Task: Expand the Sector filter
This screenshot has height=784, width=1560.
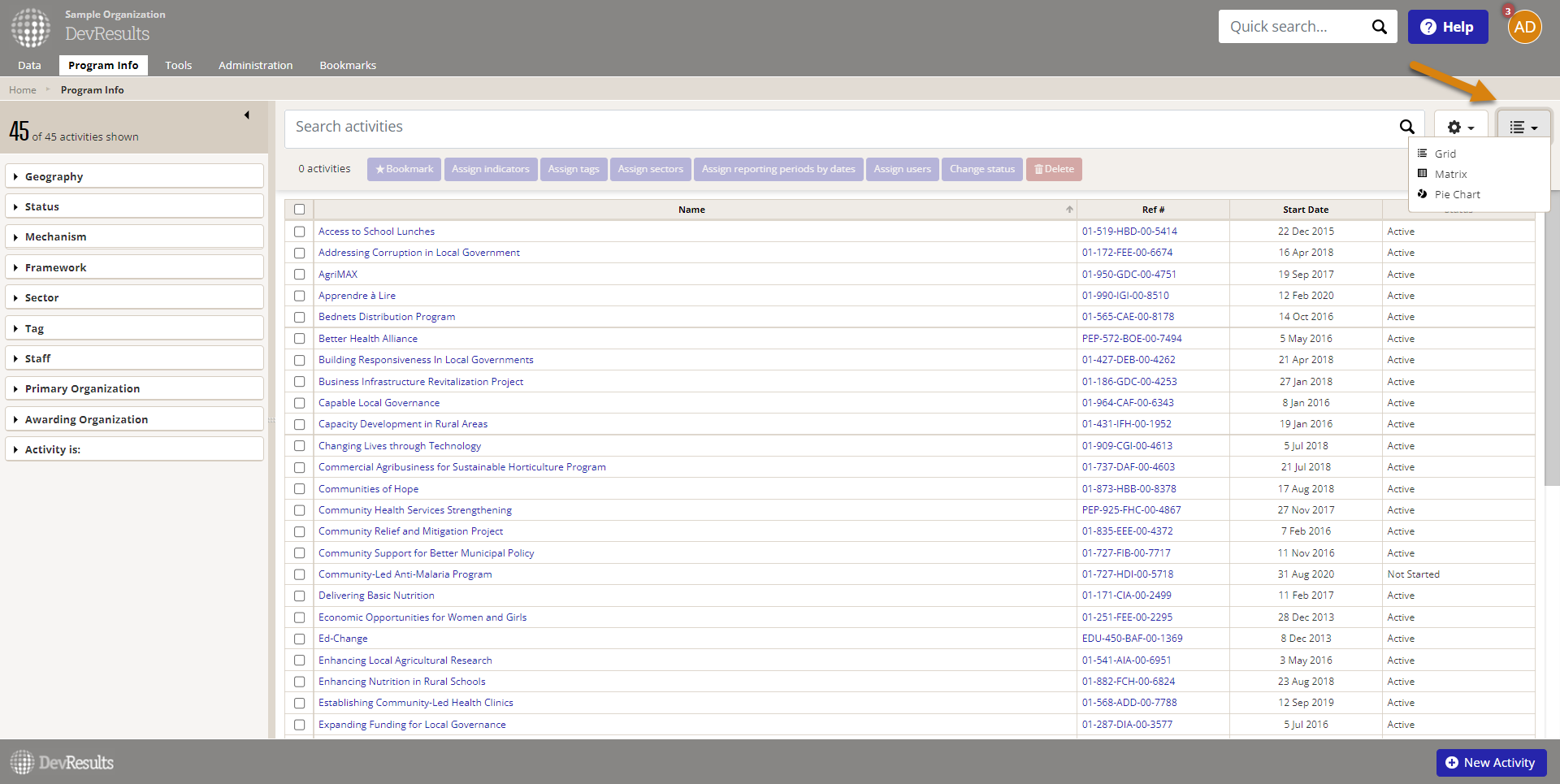Action: click(134, 297)
